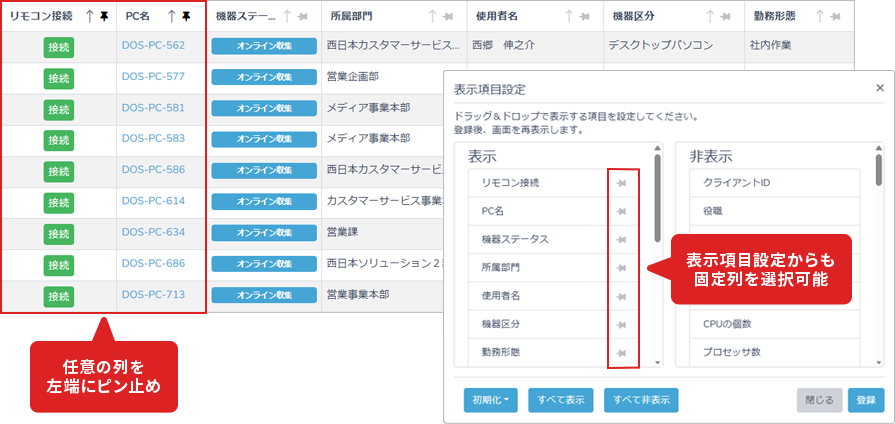Click 営業課 department cell

point(342,232)
